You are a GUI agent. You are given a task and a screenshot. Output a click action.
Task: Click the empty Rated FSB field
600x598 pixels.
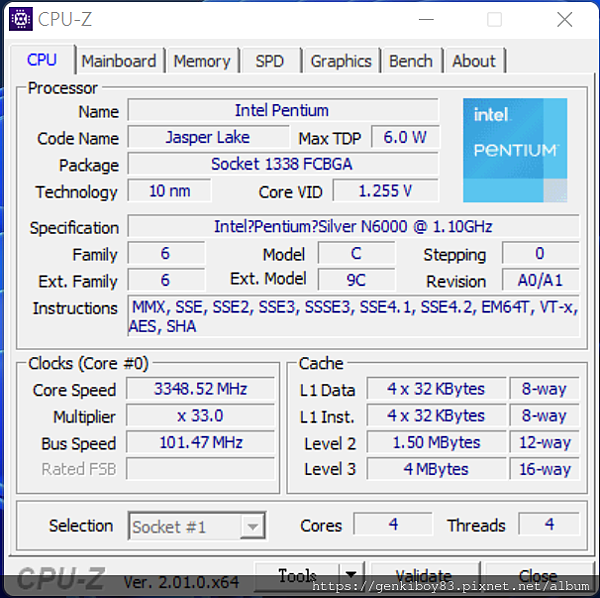pyautogui.click(x=201, y=469)
